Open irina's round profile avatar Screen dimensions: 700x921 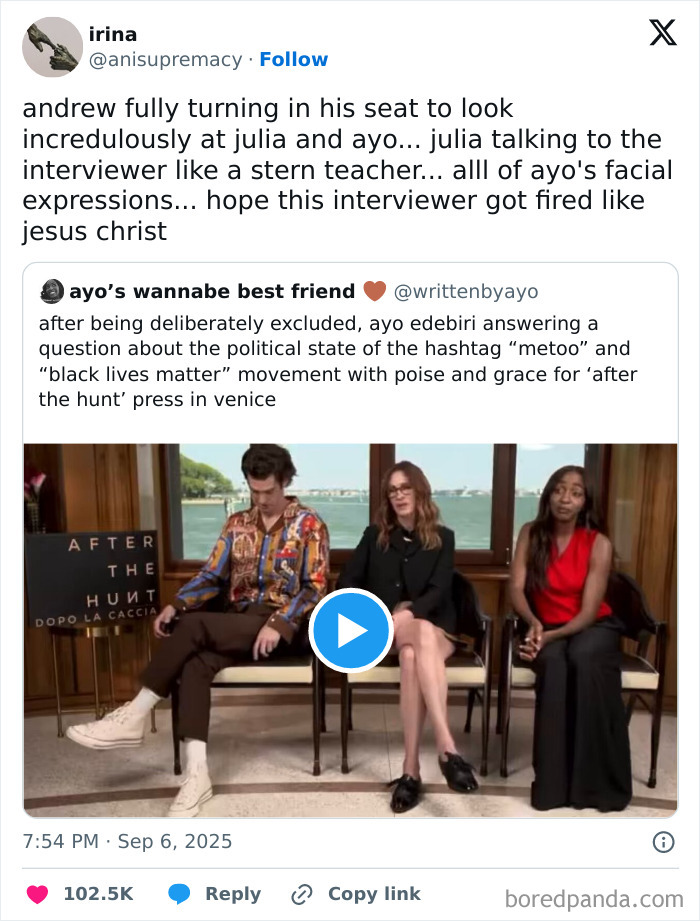[52, 47]
